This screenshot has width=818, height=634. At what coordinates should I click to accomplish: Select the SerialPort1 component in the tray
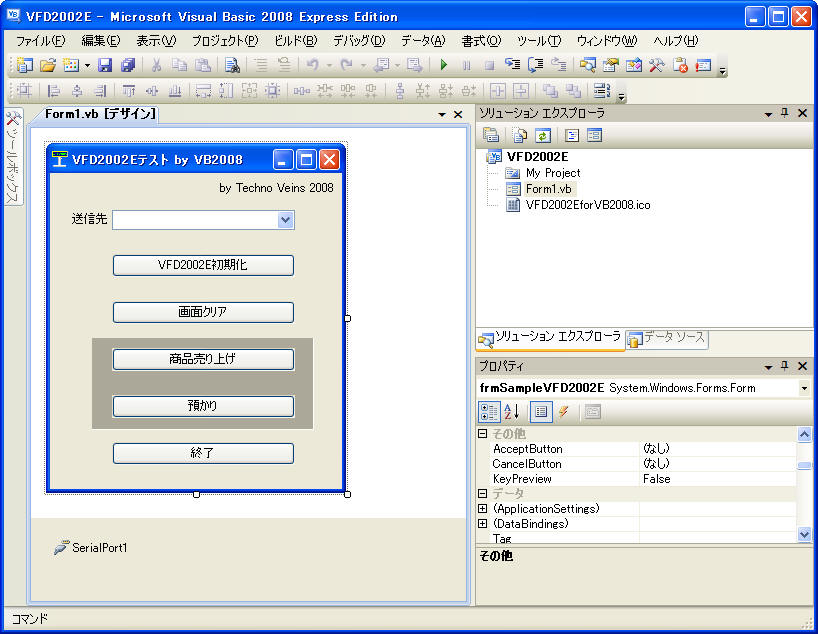[x=91, y=547]
